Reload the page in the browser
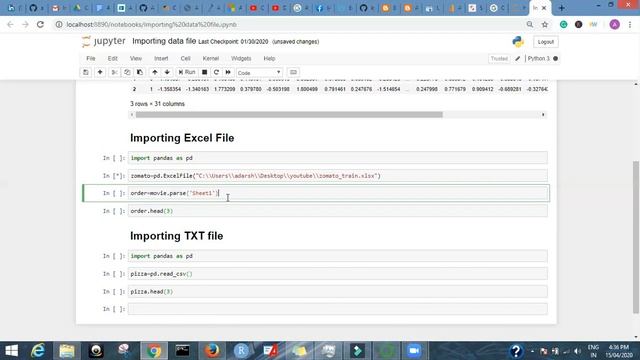Viewport: 640px width, 360px height. [40, 24]
